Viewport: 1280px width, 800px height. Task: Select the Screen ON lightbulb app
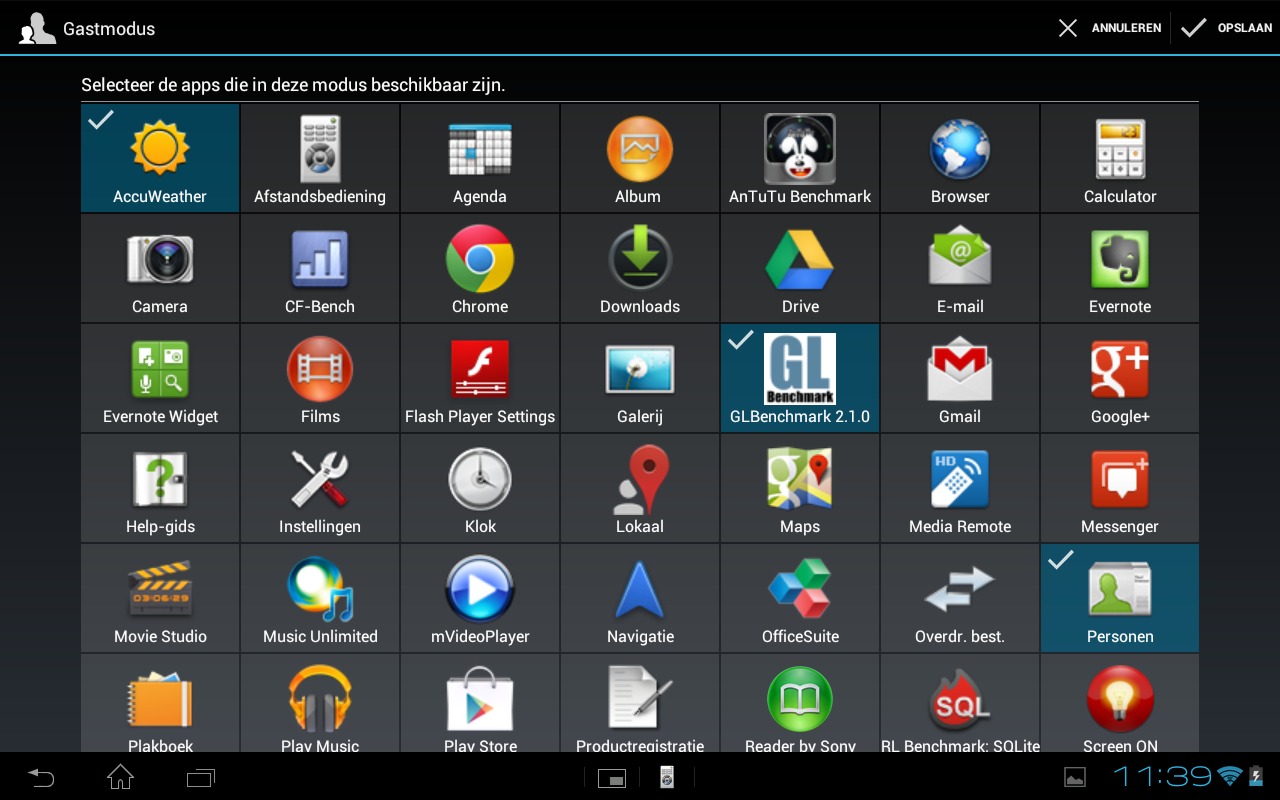(x=1120, y=703)
